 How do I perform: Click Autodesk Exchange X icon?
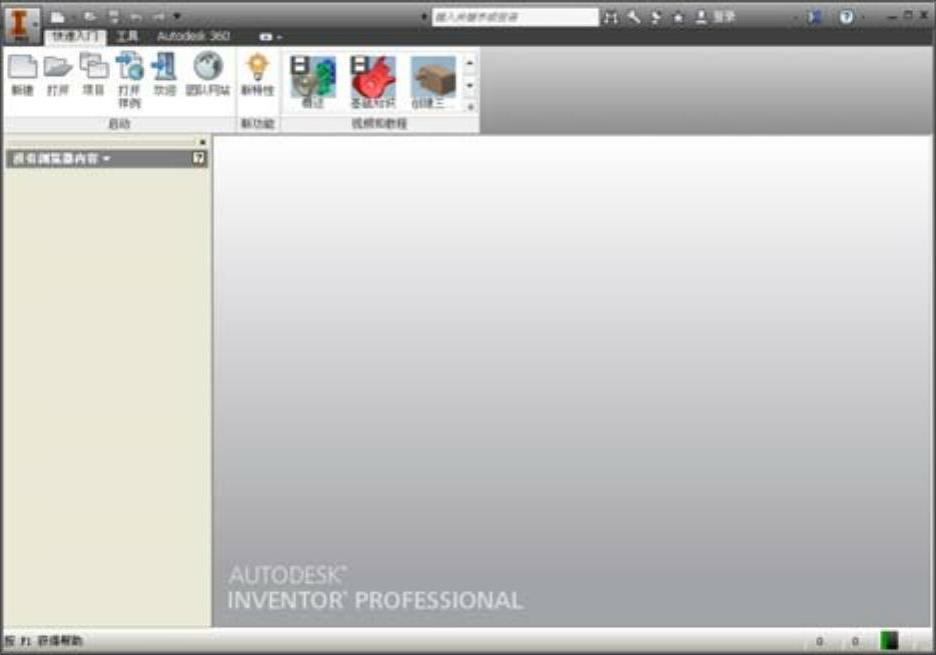point(815,17)
